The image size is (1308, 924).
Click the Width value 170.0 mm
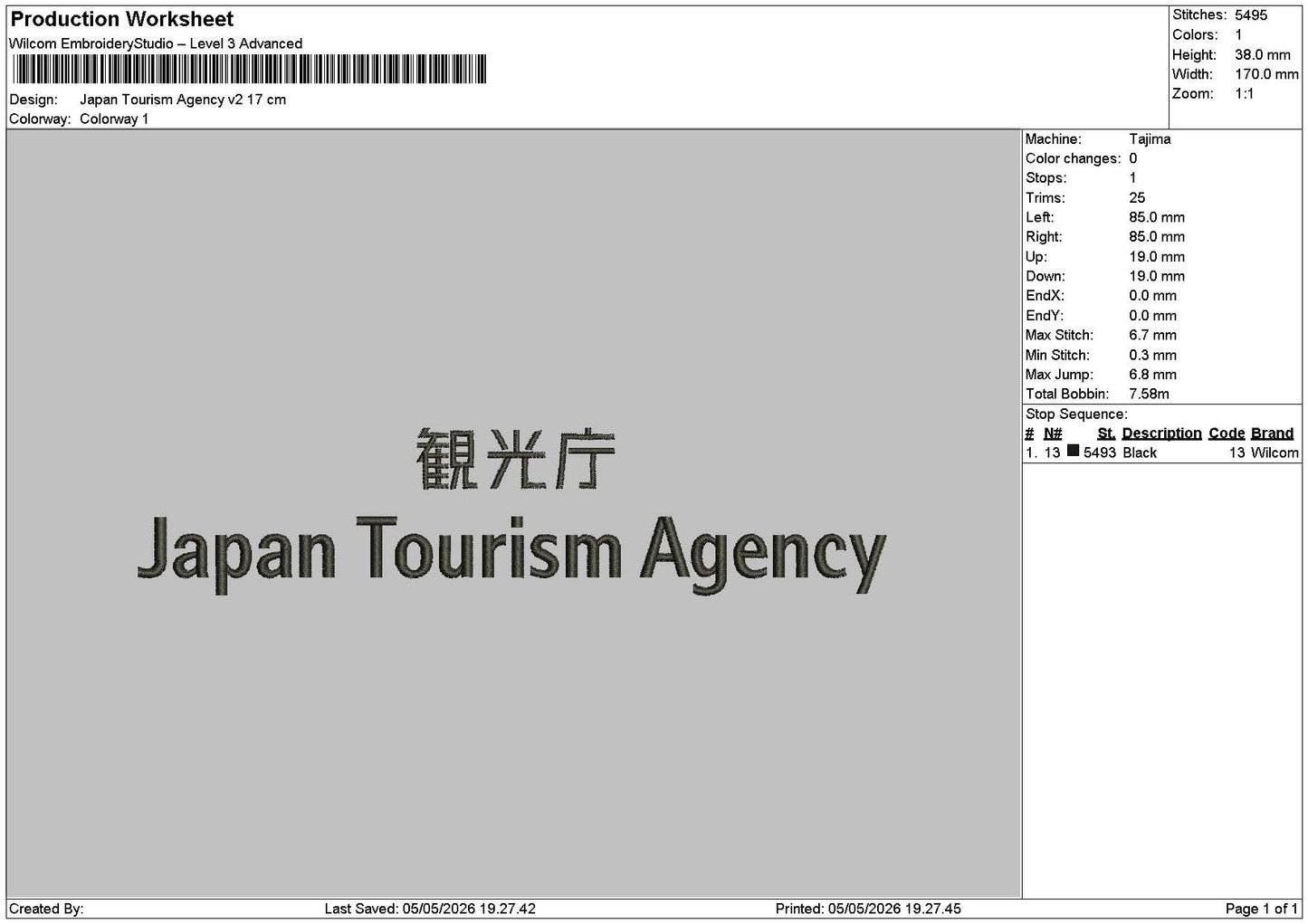pos(1266,74)
